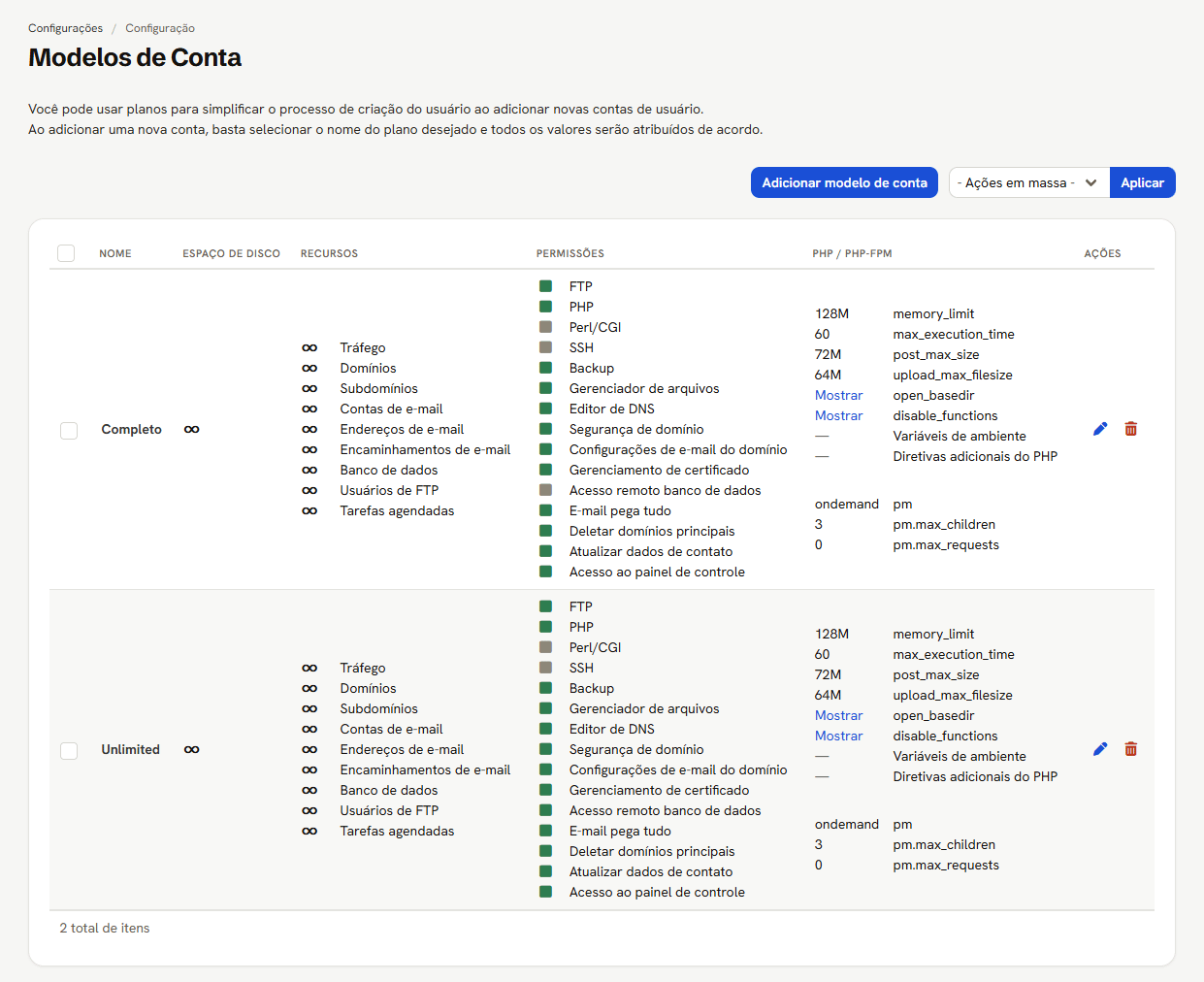Show disable_functions value for Unlimited
The image size is (1204, 982).
click(x=838, y=736)
